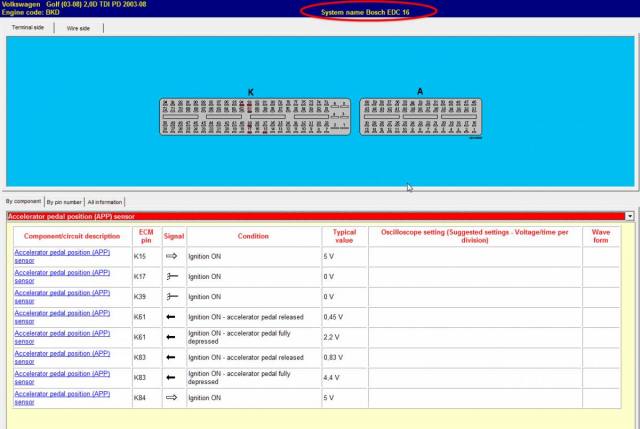Screen dimensions: 640x429
Task: Select the By component tab
Action: point(21,202)
